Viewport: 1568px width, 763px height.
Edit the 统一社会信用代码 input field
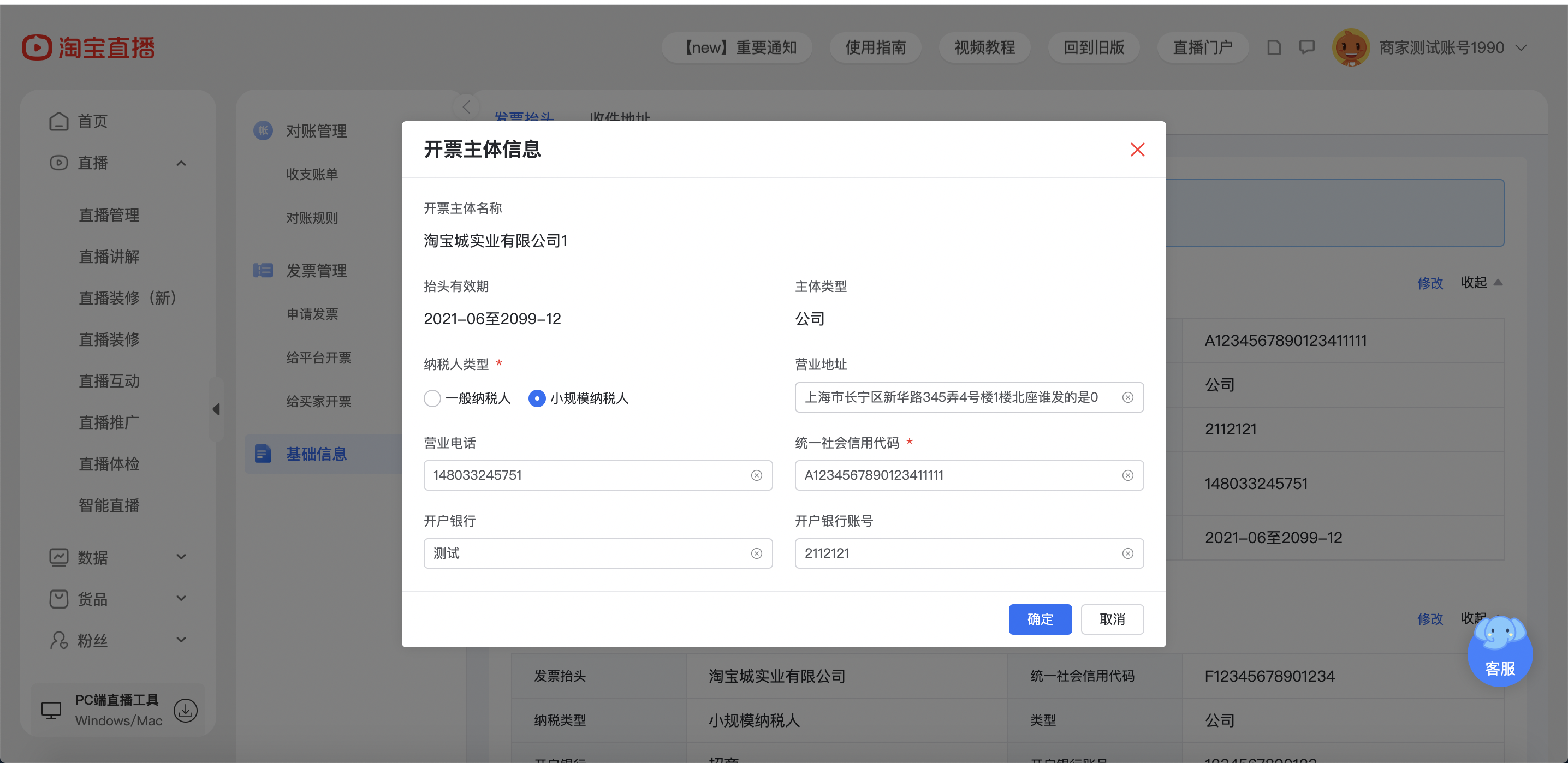tap(969, 475)
